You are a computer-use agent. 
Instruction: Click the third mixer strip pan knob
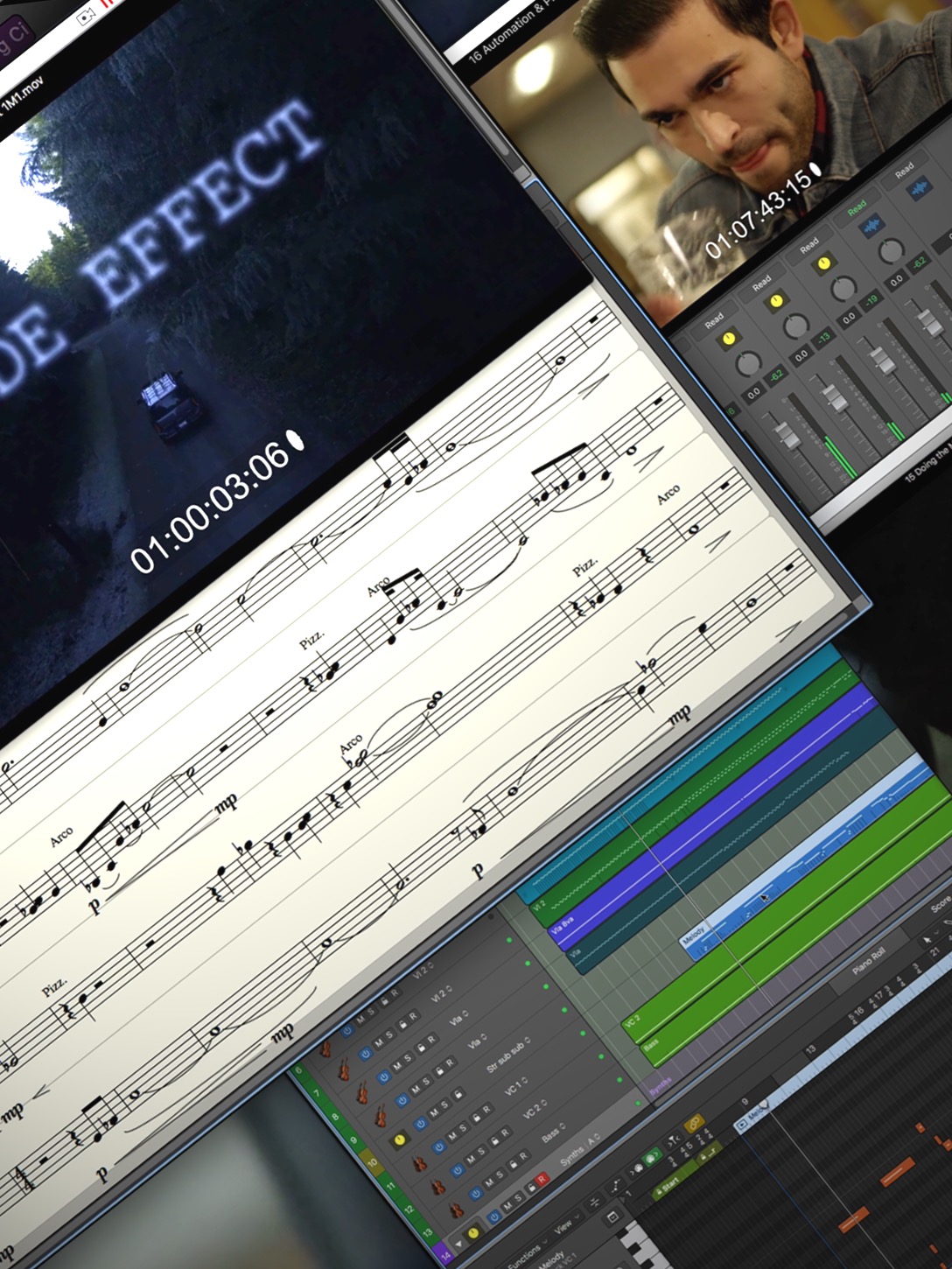pos(843,287)
